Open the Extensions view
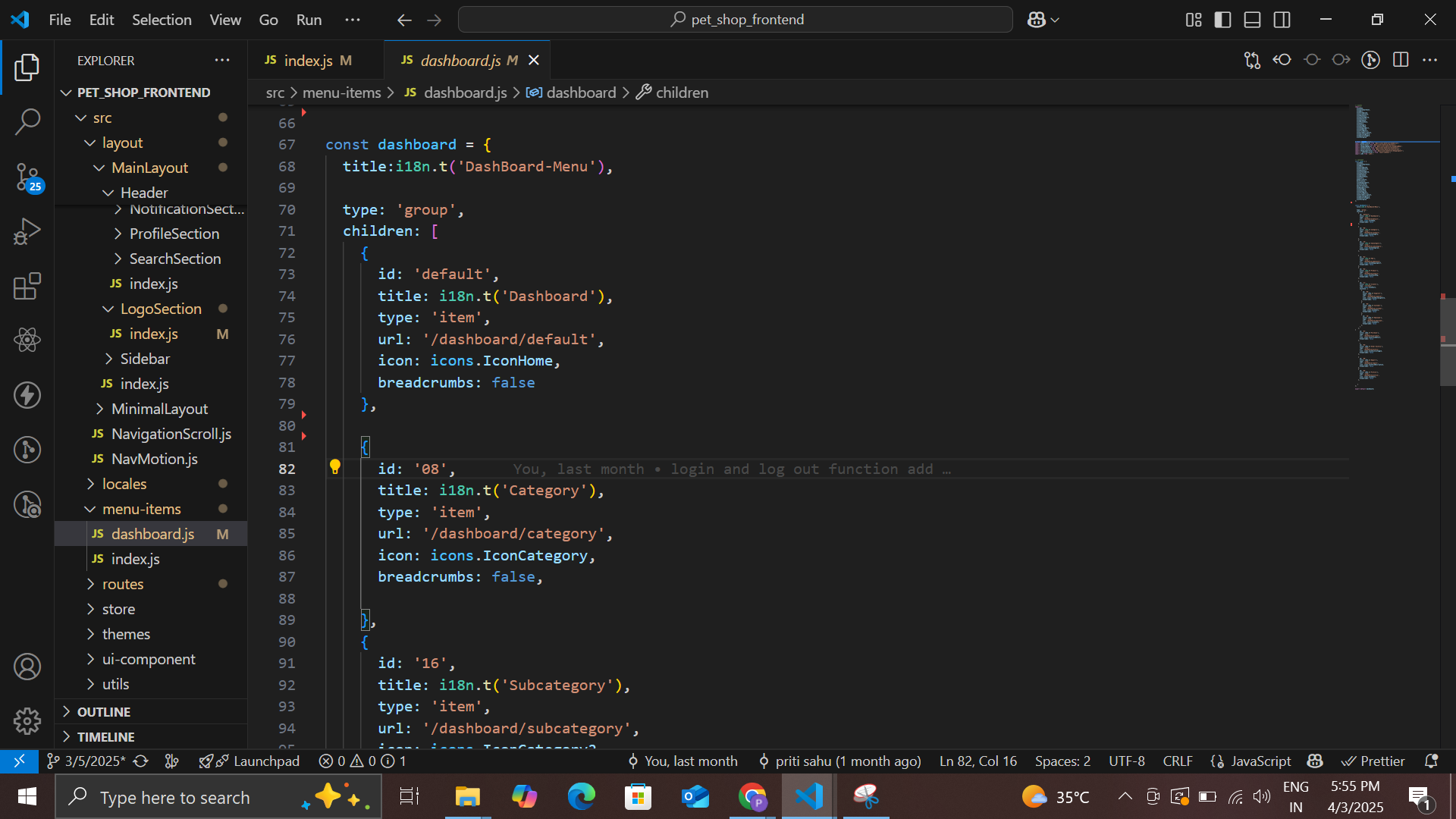The width and height of the screenshot is (1456, 819). tap(27, 287)
